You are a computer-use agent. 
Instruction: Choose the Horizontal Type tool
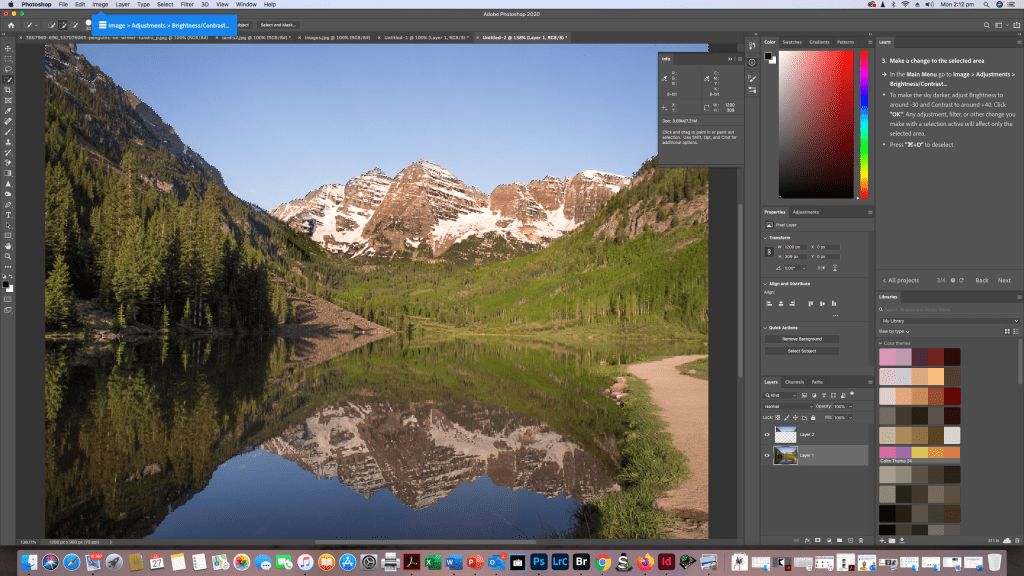(x=8, y=214)
